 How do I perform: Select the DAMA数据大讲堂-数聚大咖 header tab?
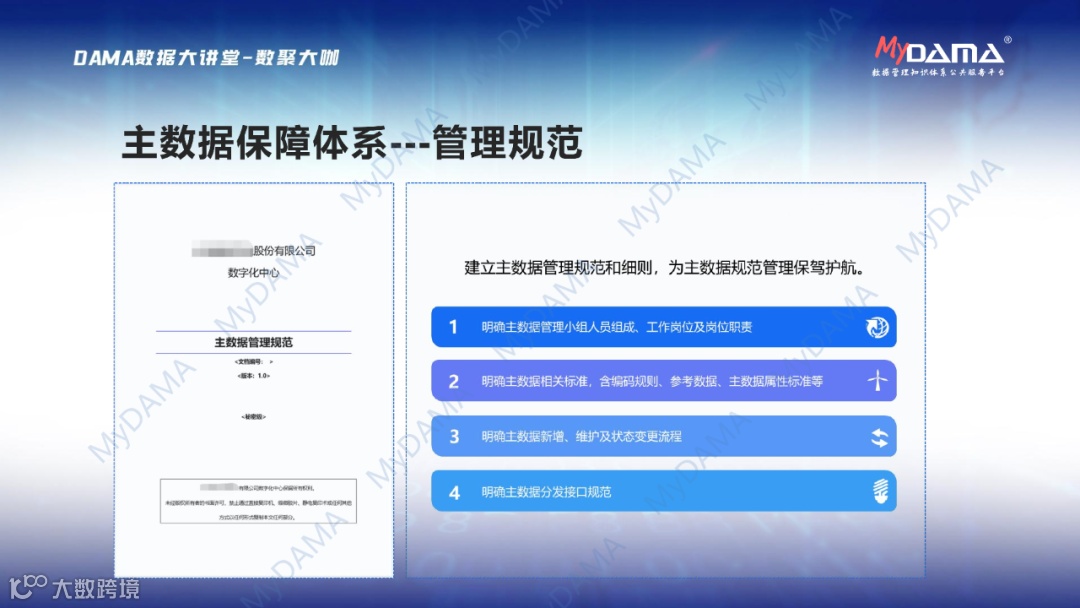[208, 57]
